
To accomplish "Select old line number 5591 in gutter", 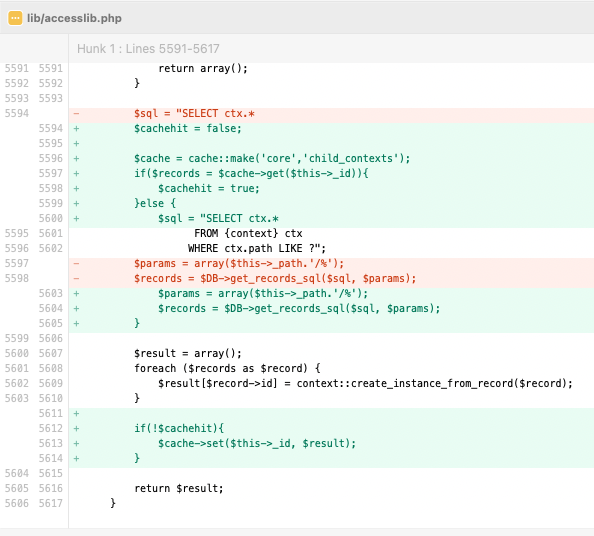I will point(17,68).
